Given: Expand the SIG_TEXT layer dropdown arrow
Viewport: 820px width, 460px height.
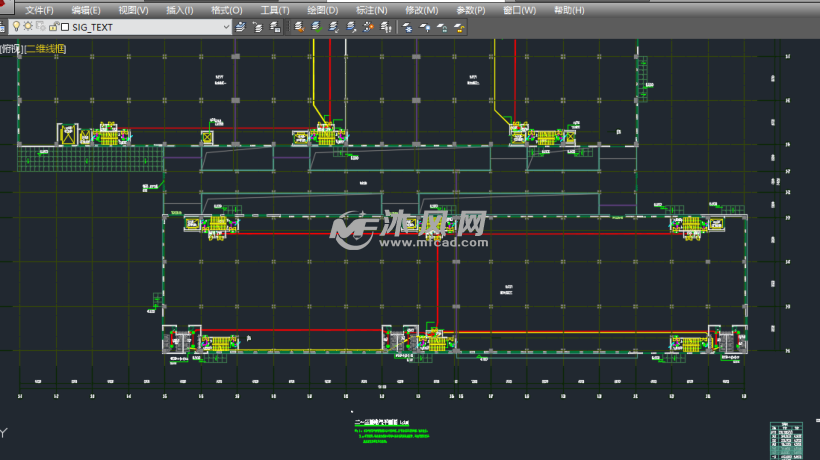Looking at the screenshot, I should coord(226,27).
